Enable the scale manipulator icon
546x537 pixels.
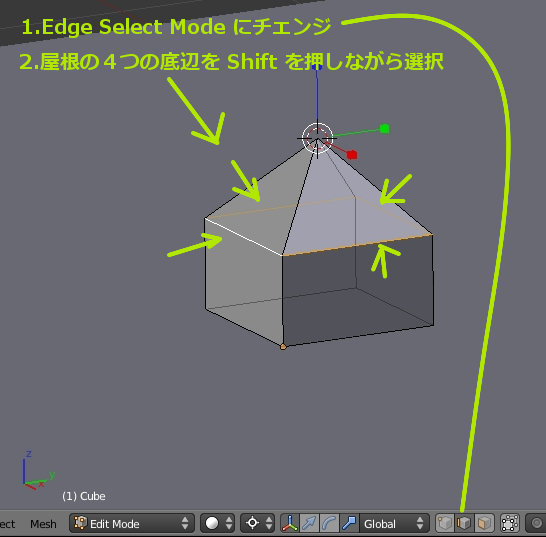point(349,523)
